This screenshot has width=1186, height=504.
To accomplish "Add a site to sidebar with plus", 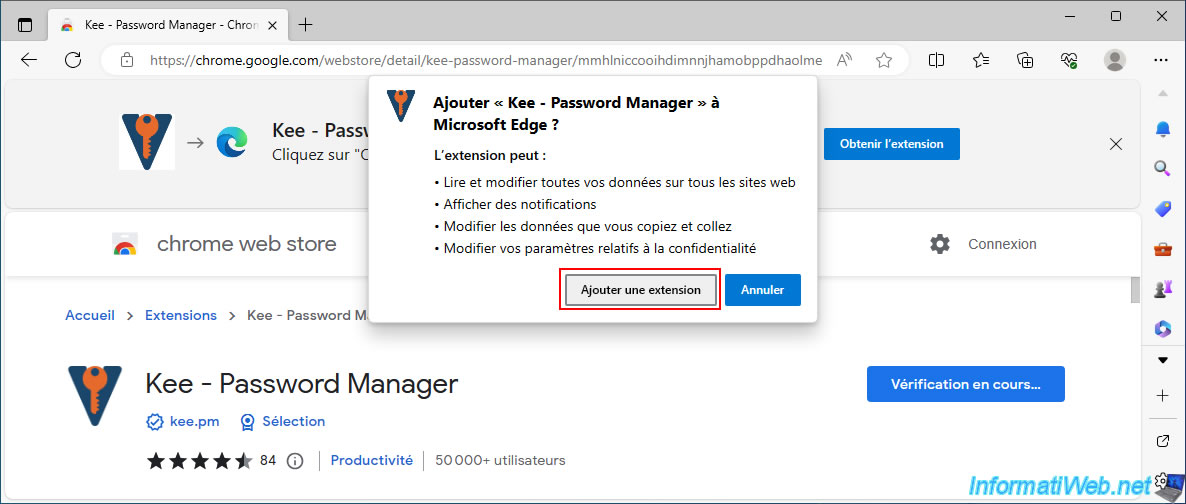I will (x=1162, y=396).
